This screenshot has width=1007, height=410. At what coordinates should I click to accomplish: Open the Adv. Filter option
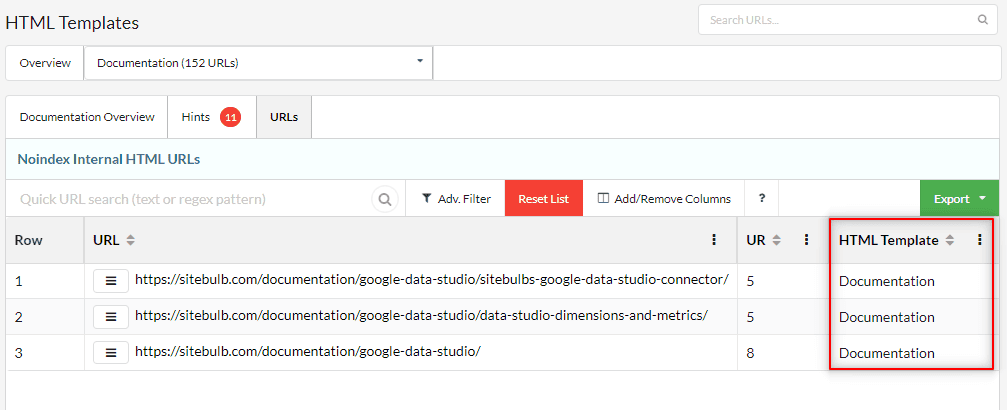coord(456,199)
